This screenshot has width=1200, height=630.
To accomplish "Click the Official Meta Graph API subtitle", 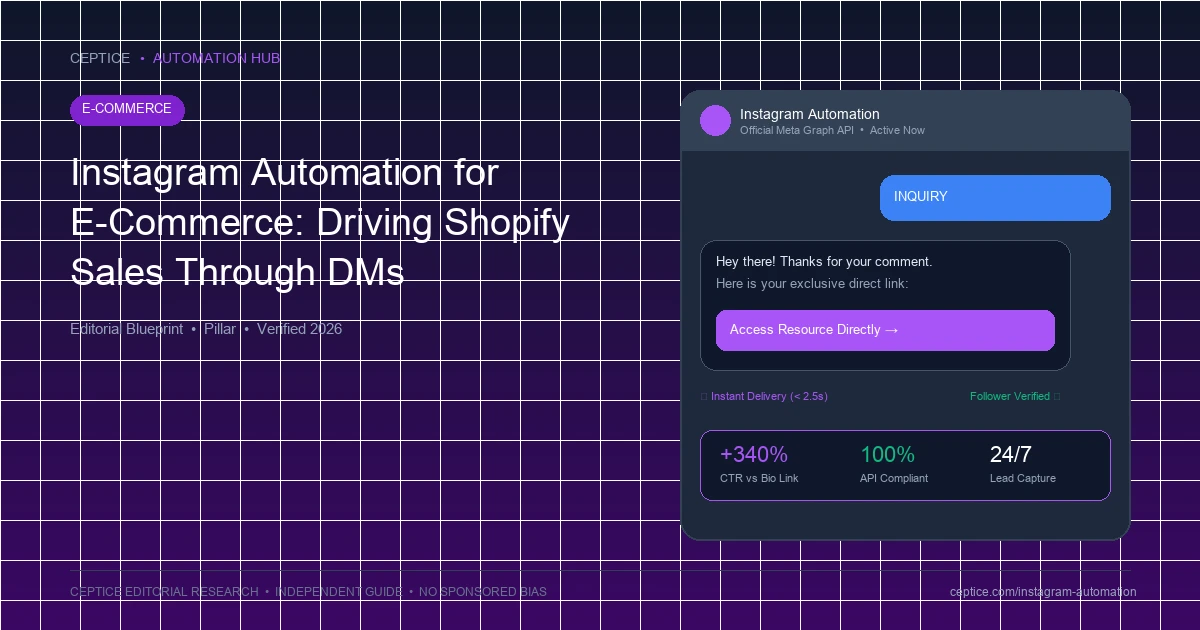I will coord(797,131).
